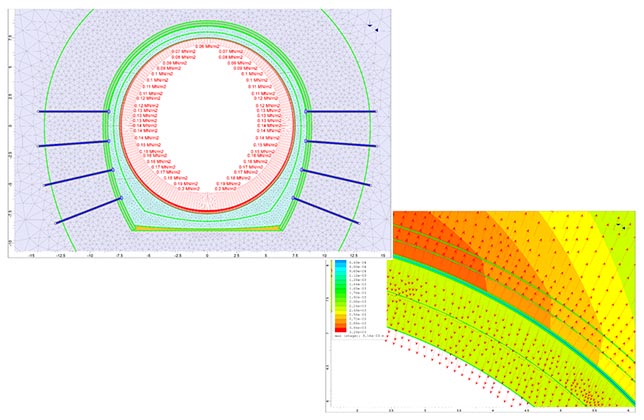Select the right 0.2 MN/m2 pressure label
The height and width of the screenshot is (420, 644).
tap(225, 188)
